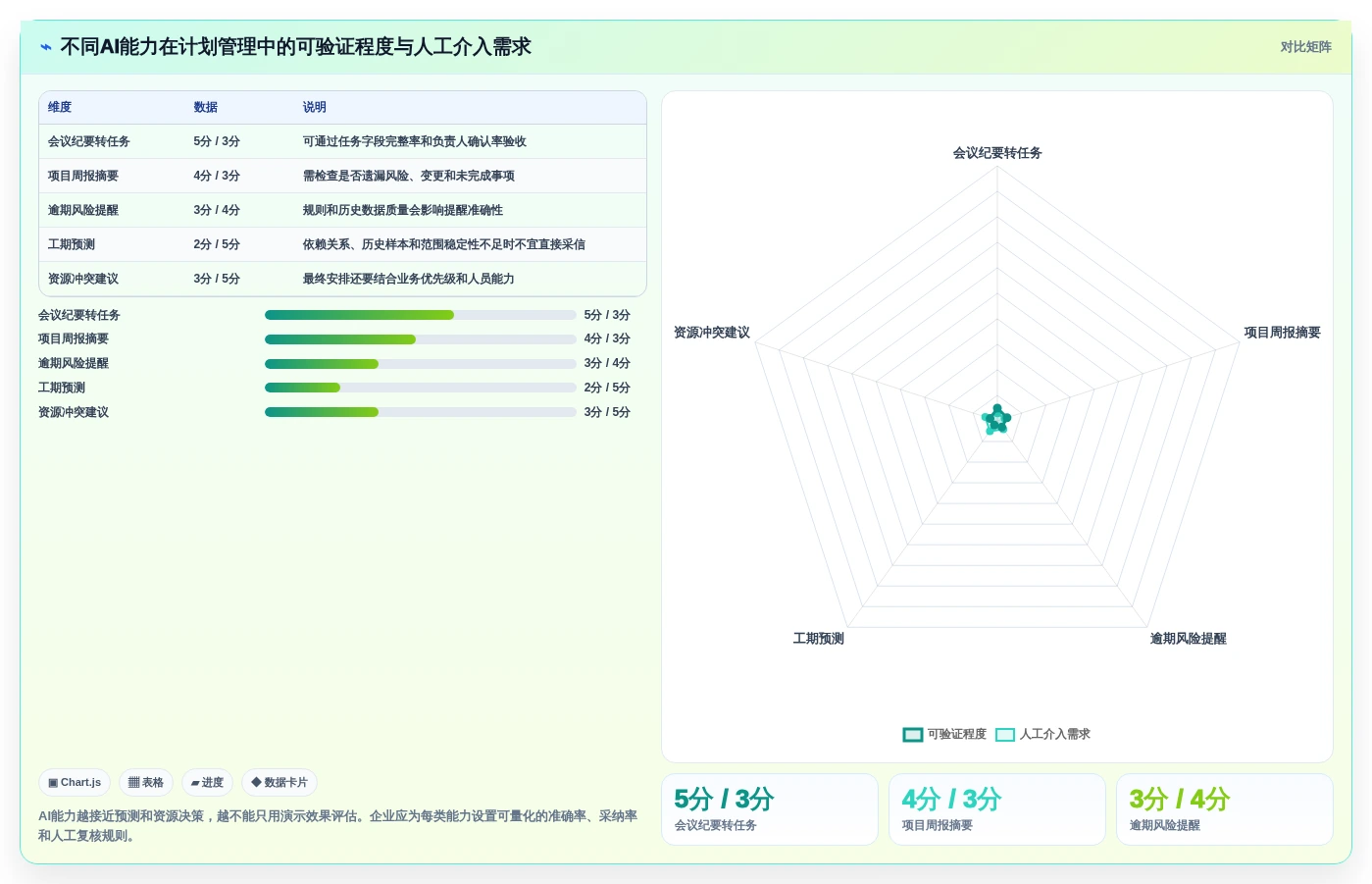Click the 会议纪要转任务 progress bar
The width and height of the screenshot is (1372, 884).
point(421,315)
